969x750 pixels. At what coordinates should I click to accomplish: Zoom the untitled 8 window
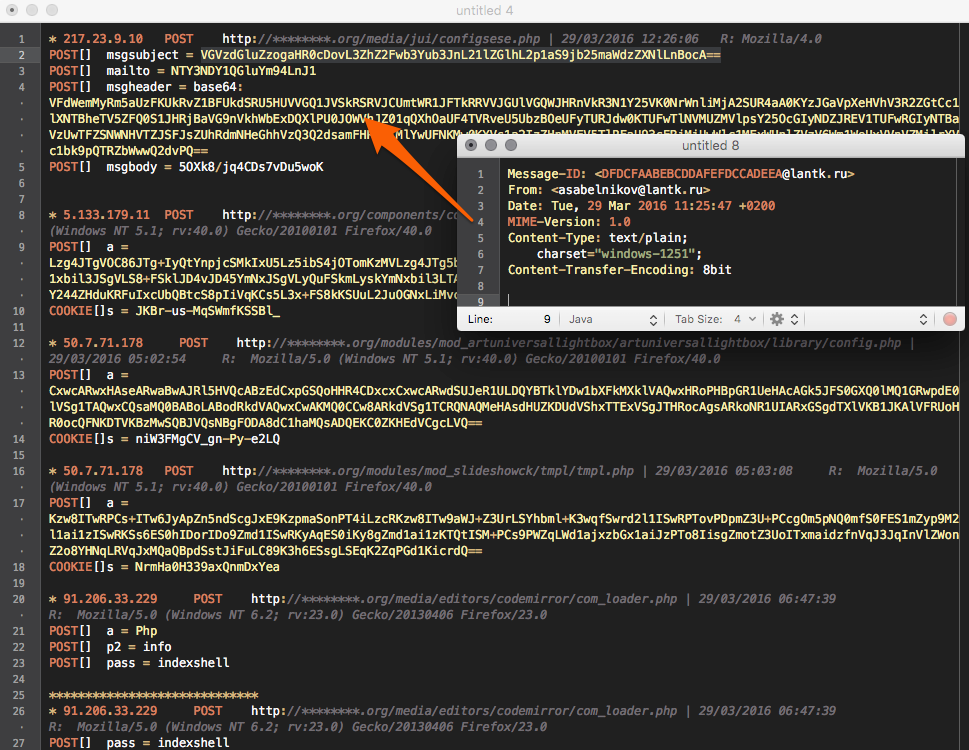point(510,145)
